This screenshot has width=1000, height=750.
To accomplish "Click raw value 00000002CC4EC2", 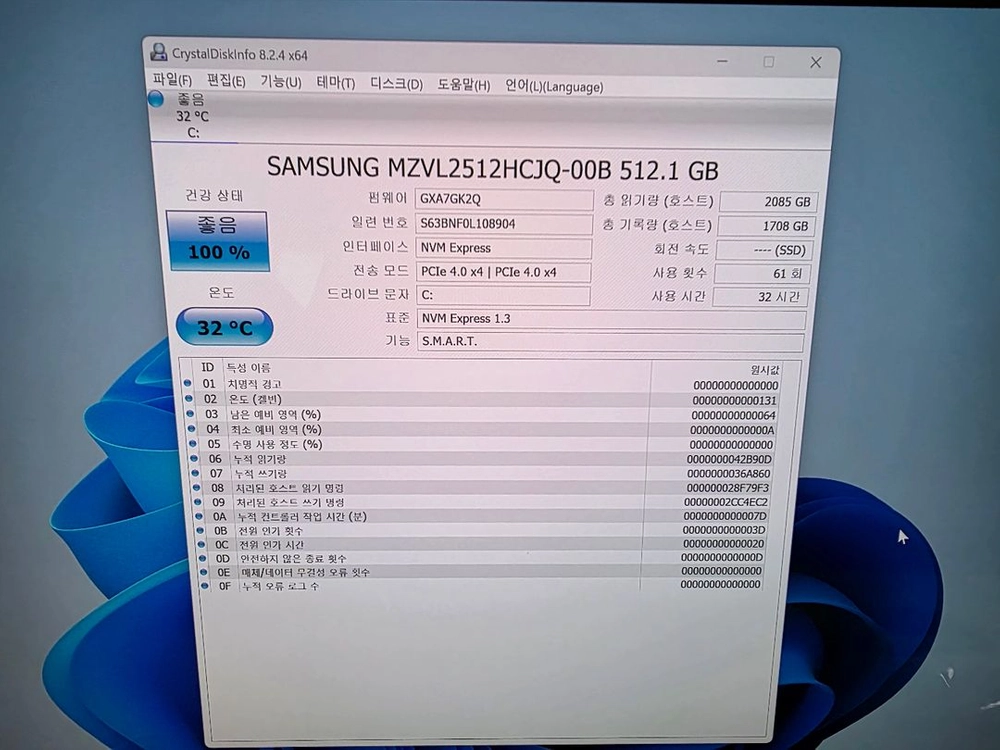I will pos(726,502).
